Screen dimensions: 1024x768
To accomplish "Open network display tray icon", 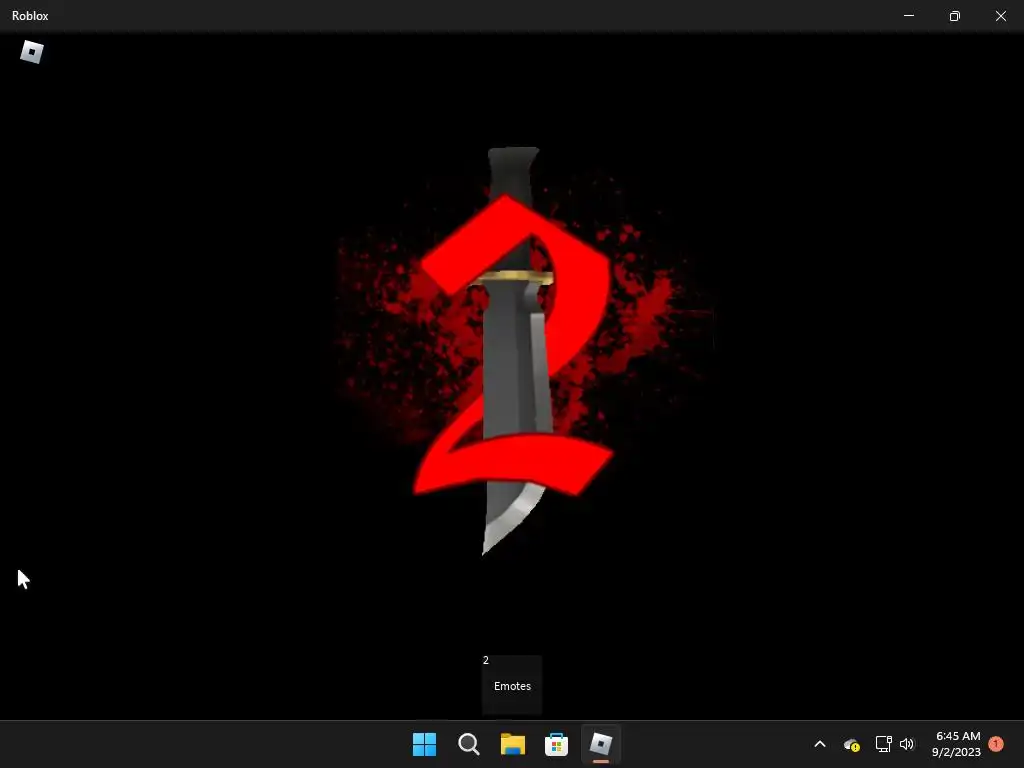I will pyautogui.click(x=884, y=744).
